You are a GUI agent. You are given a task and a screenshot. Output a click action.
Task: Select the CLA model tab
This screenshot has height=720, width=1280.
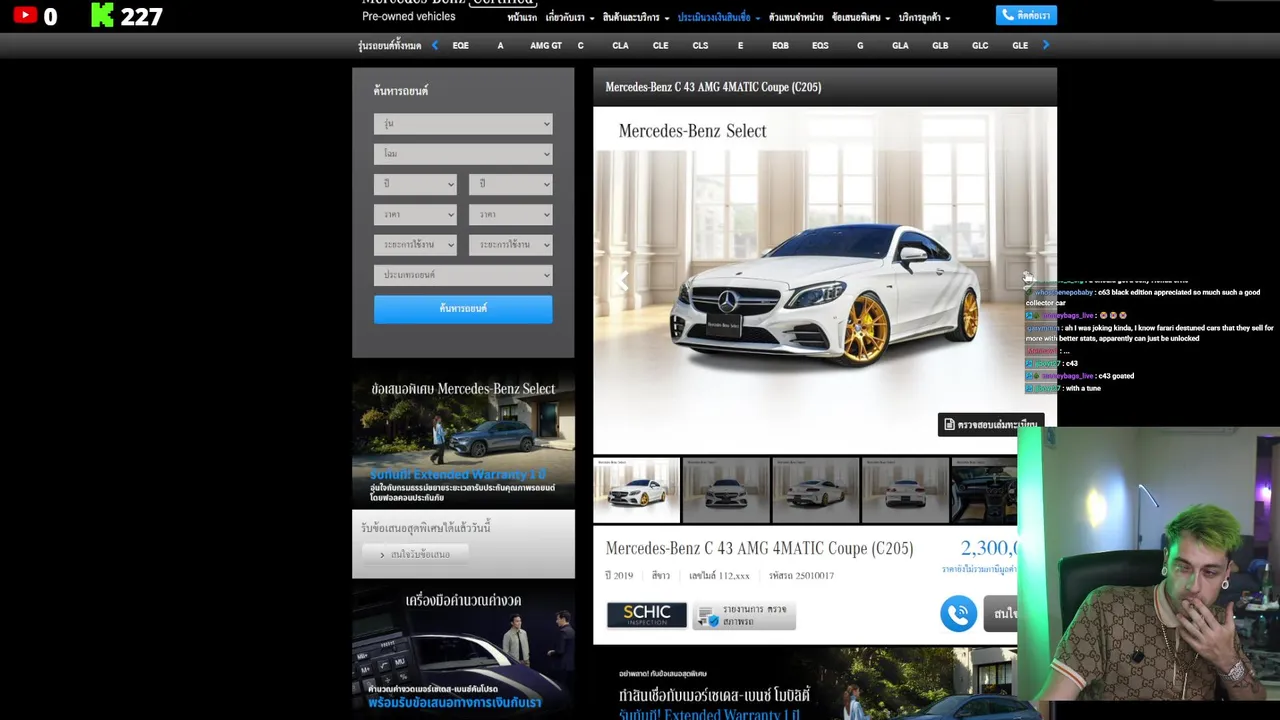tap(620, 45)
